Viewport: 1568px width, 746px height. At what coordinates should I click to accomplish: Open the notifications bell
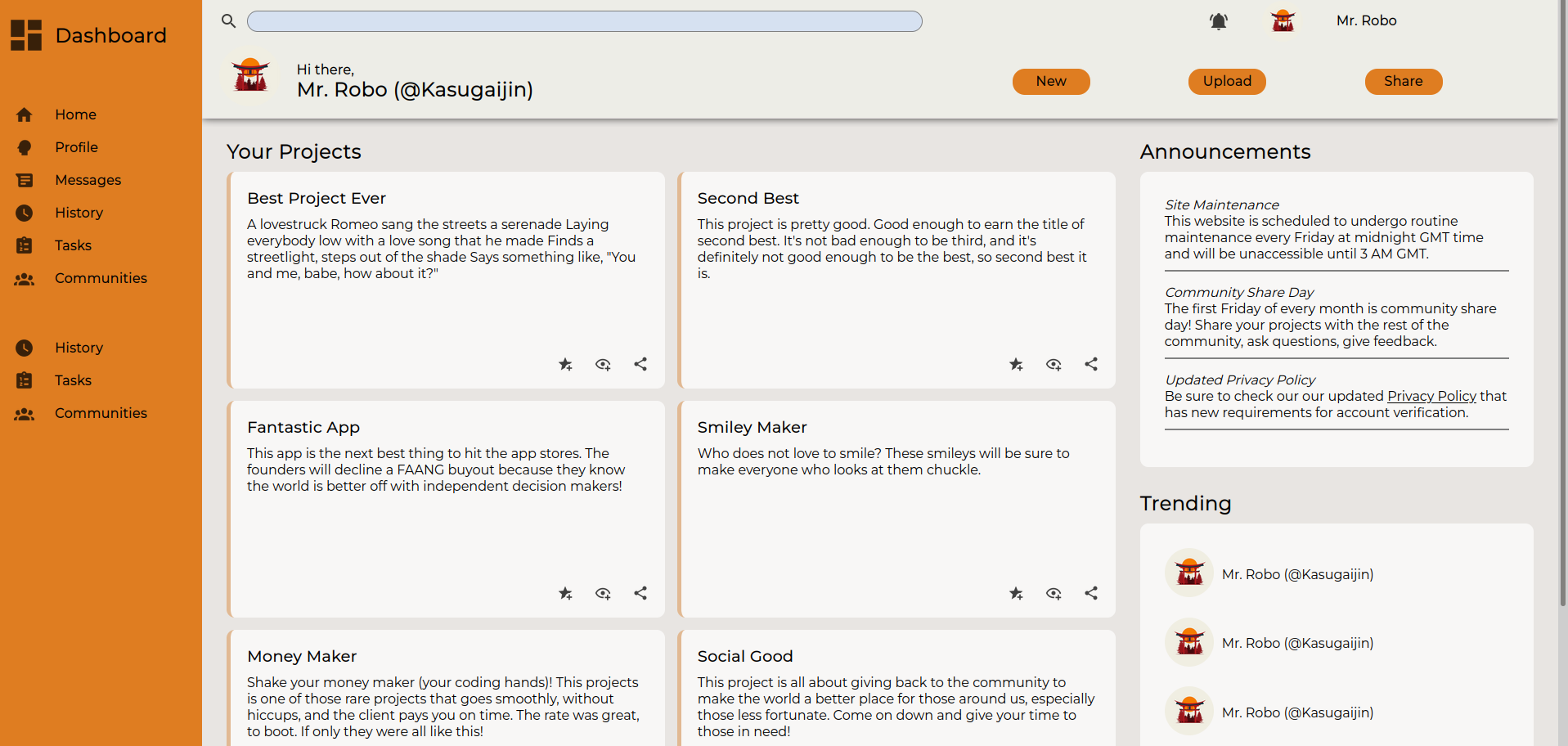pos(1218,21)
